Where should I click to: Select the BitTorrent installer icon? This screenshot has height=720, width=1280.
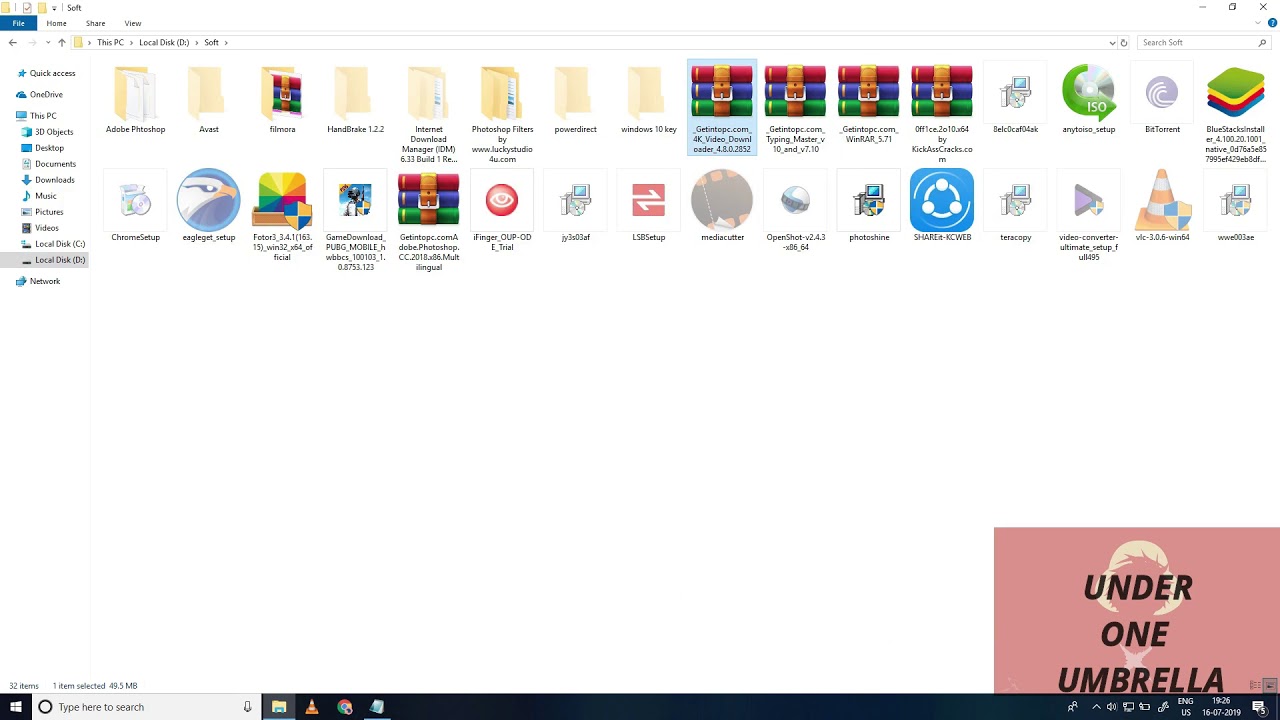point(1162,93)
